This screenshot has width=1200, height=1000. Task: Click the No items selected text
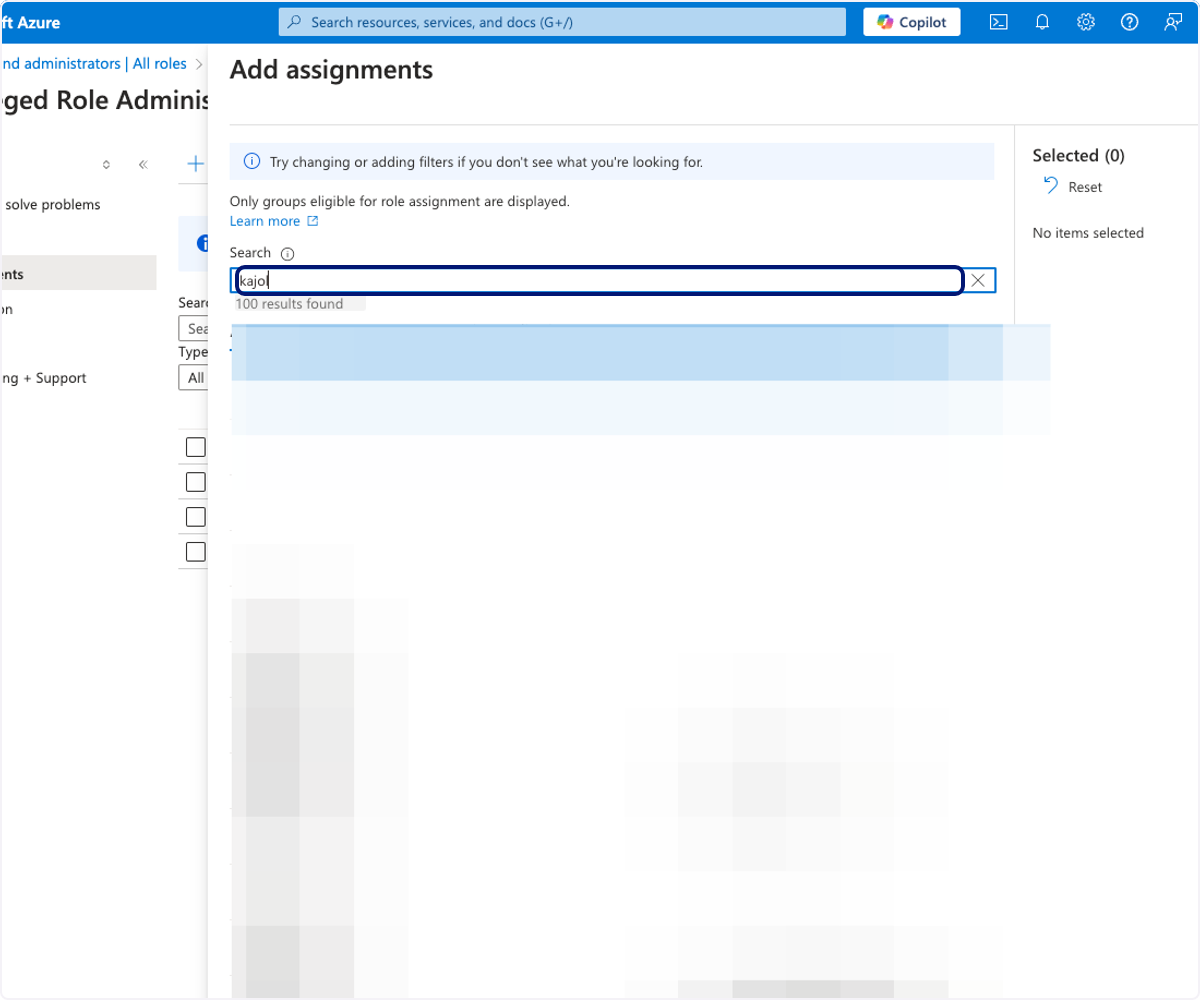point(1088,233)
